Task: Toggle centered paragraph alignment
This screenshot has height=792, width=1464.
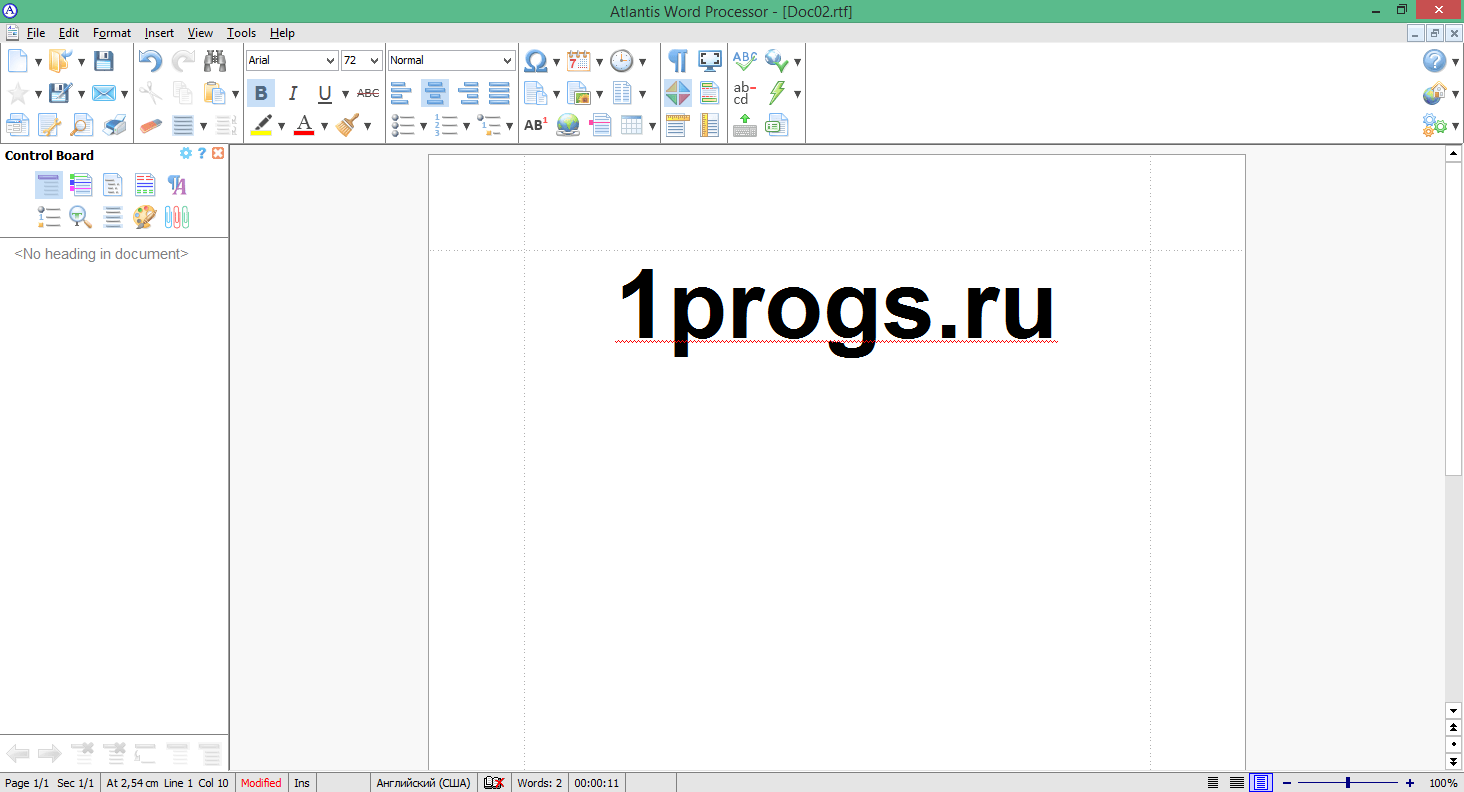Action: [435, 92]
